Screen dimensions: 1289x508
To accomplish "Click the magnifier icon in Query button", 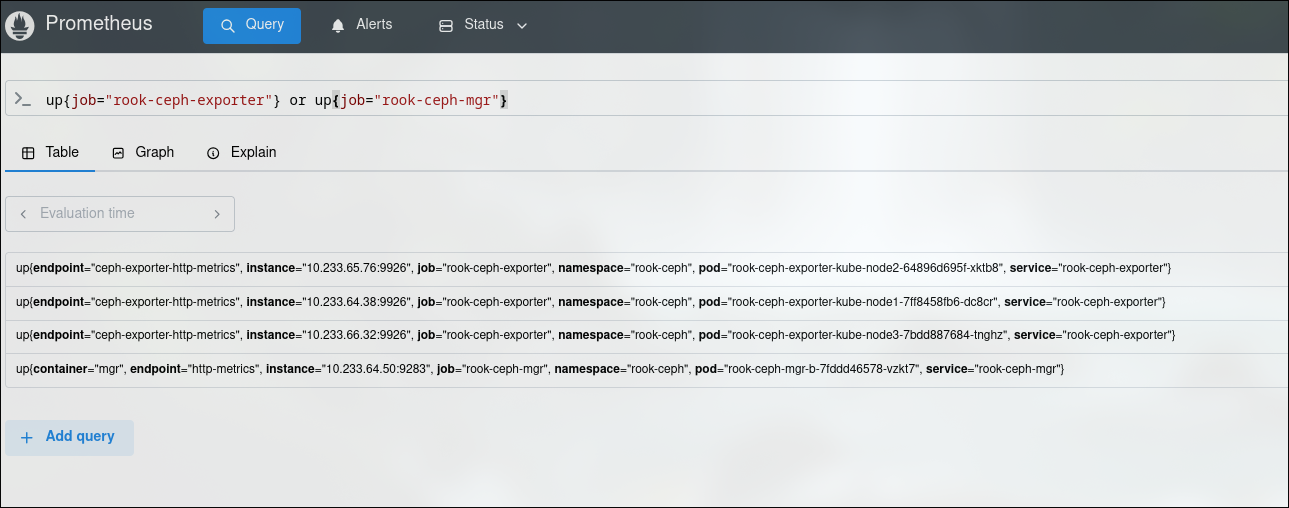I will tap(228, 25).
